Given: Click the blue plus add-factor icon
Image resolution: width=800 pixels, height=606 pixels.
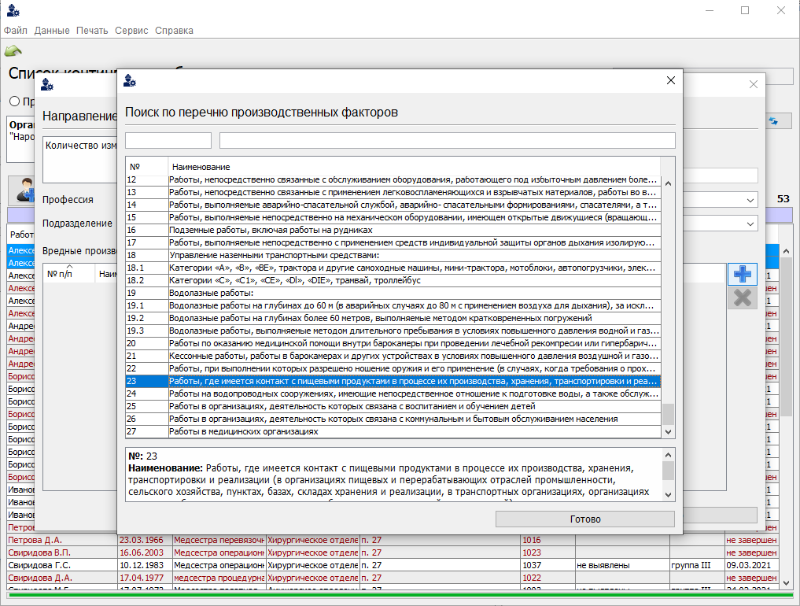Looking at the screenshot, I should pos(742,274).
